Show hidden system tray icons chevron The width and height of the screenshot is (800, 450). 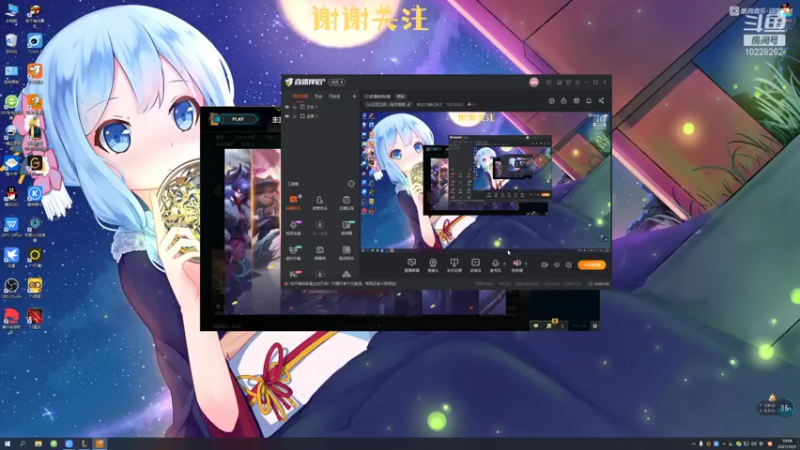(x=693, y=444)
